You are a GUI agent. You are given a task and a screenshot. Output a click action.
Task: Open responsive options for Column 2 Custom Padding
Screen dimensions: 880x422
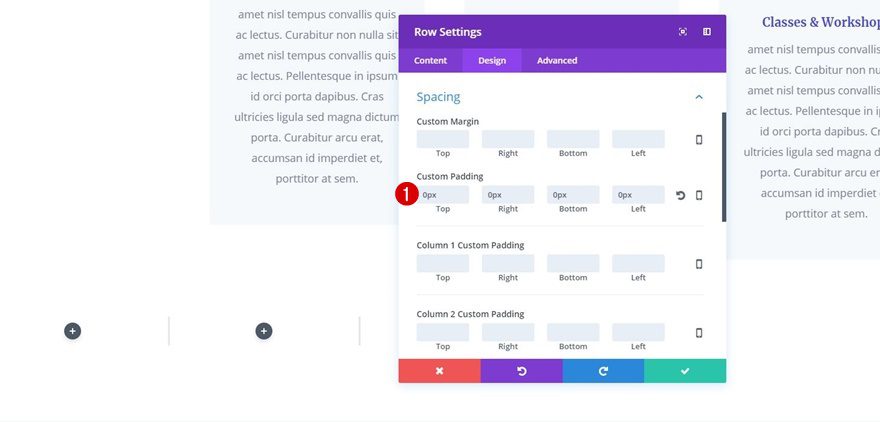(x=699, y=333)
